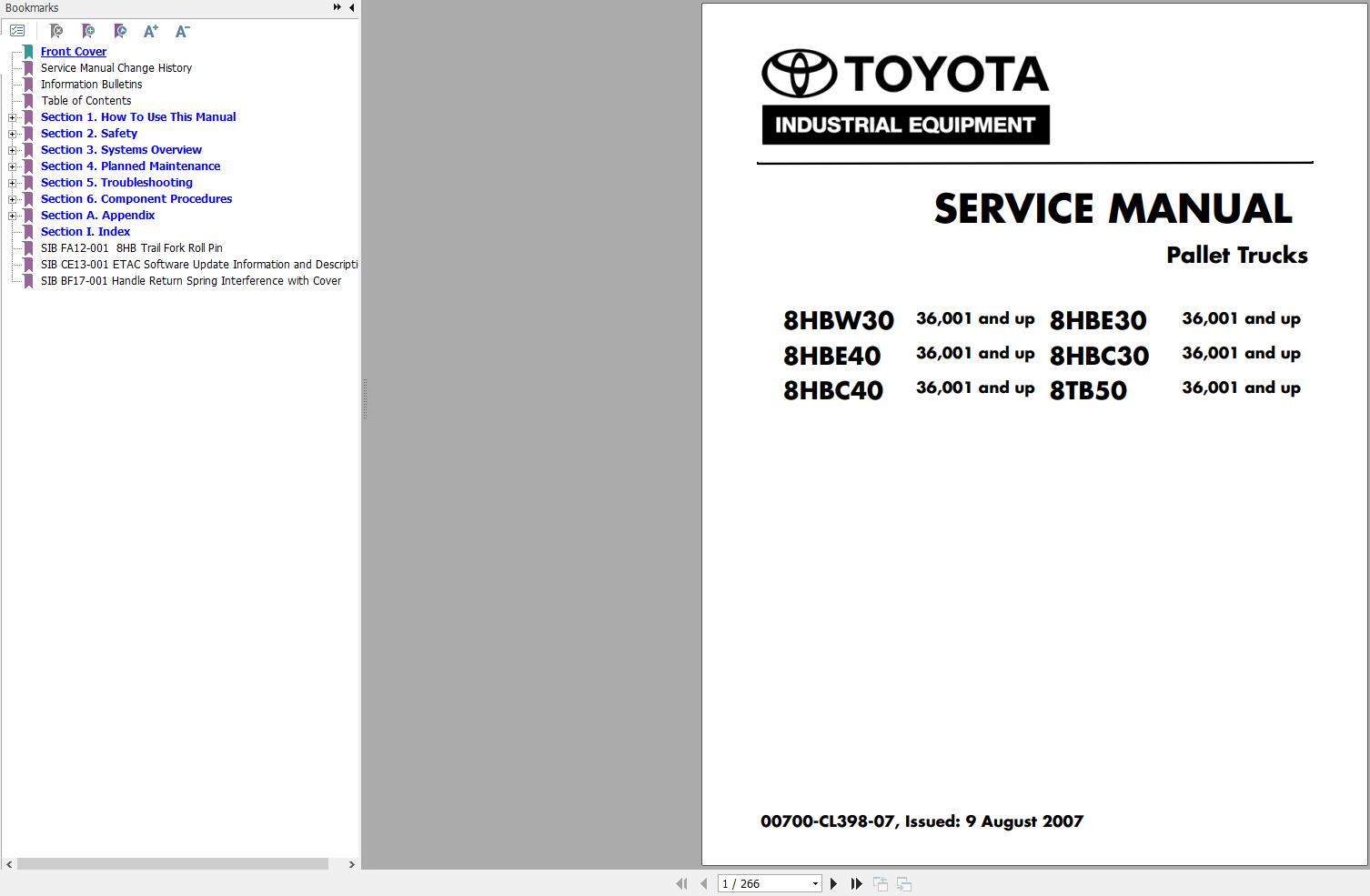Click the 8TB50 model text
Screen dimensions: 1370x896
1088,390
